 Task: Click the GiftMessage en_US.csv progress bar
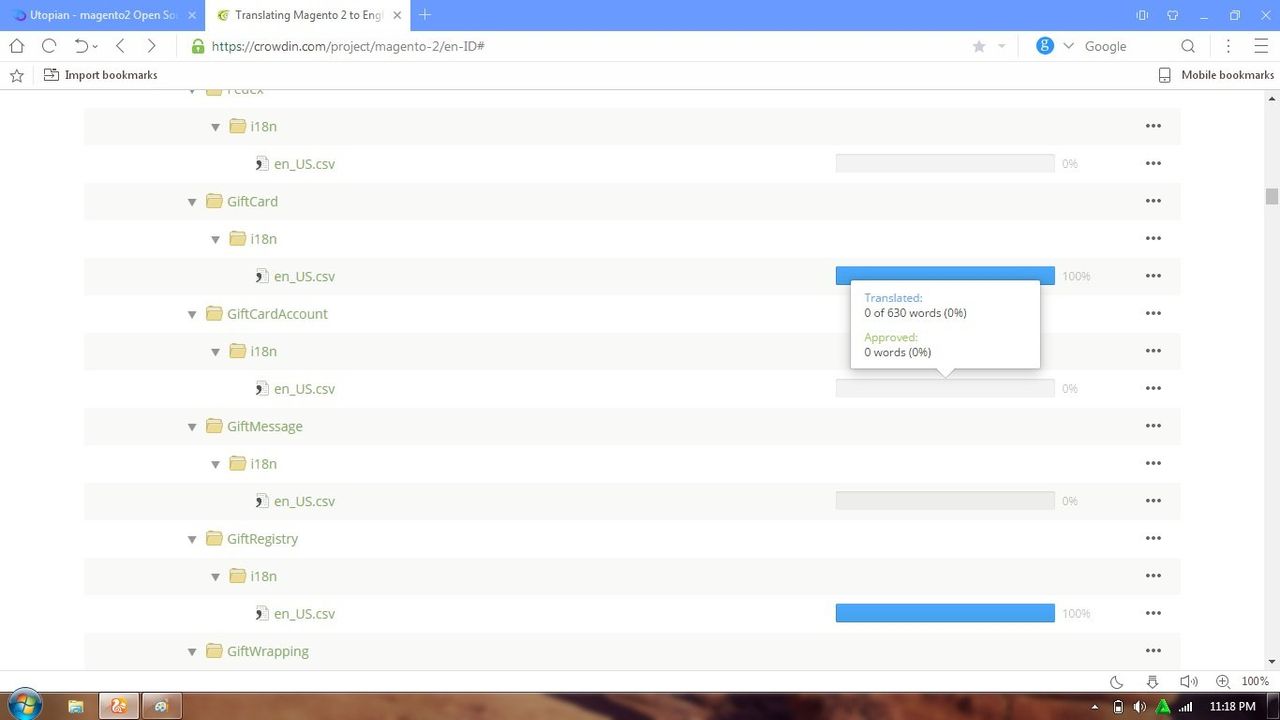click(x=945, y=501)
